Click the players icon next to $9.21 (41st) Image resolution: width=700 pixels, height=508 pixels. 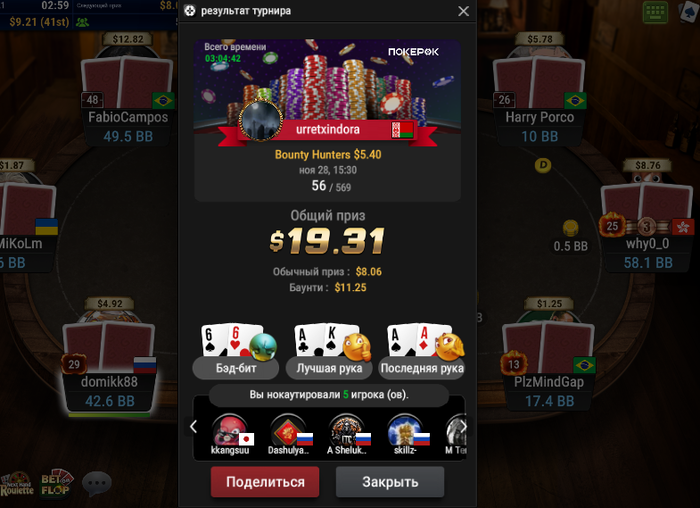[82, 22]
